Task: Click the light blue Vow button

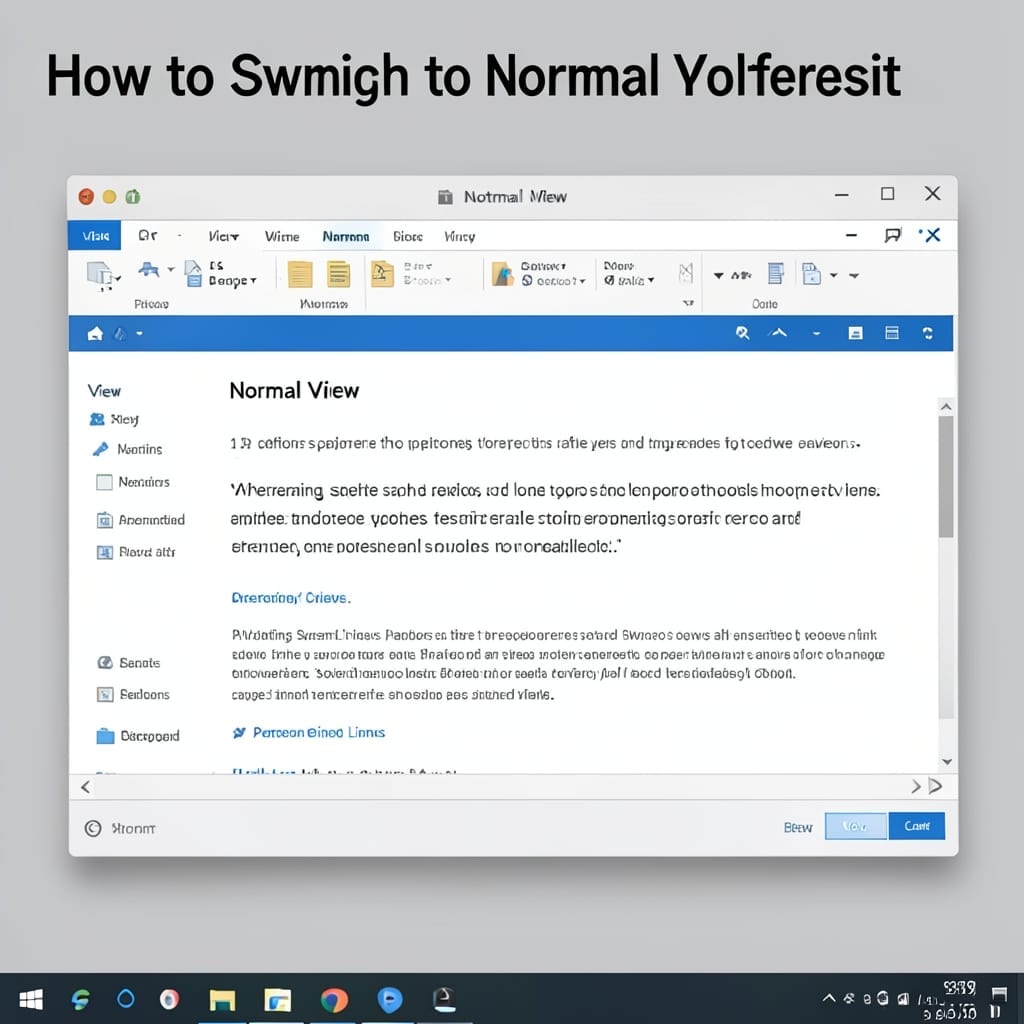Action: click(856, 826)
